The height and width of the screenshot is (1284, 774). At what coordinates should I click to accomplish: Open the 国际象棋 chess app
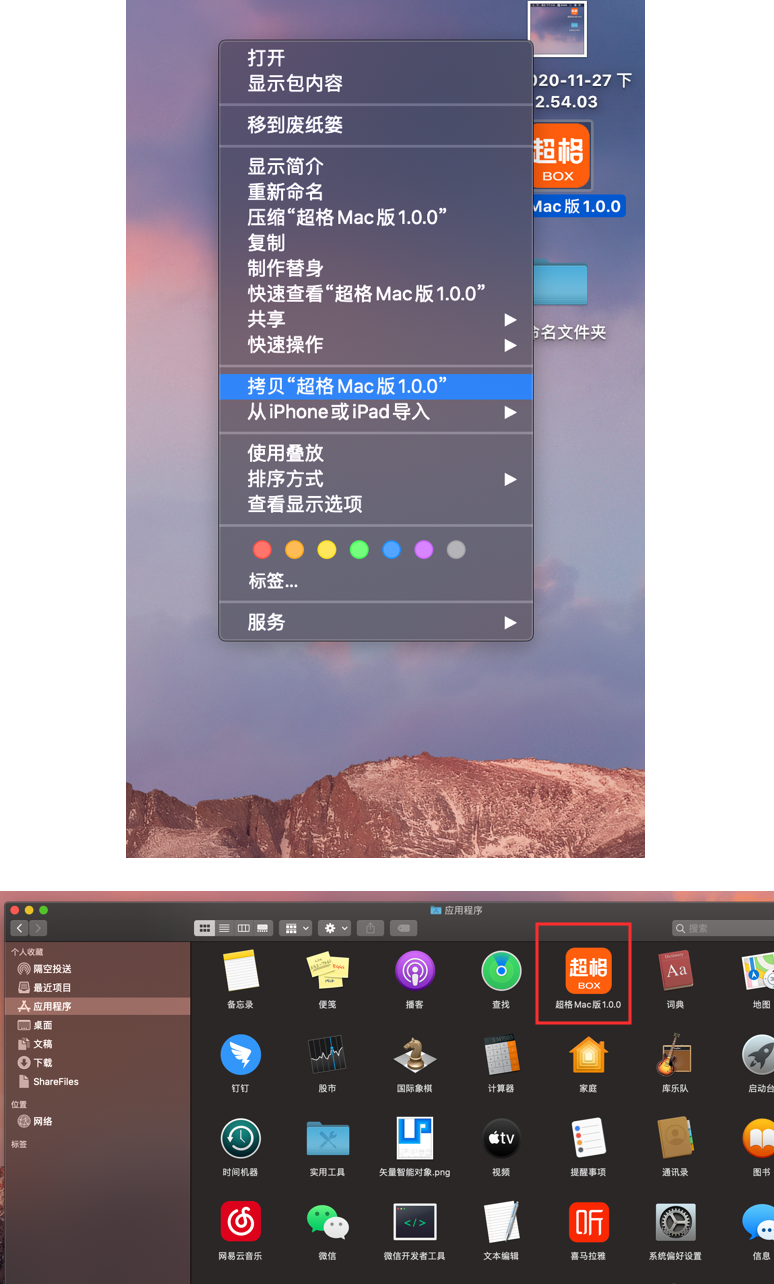pos(414,1055)
